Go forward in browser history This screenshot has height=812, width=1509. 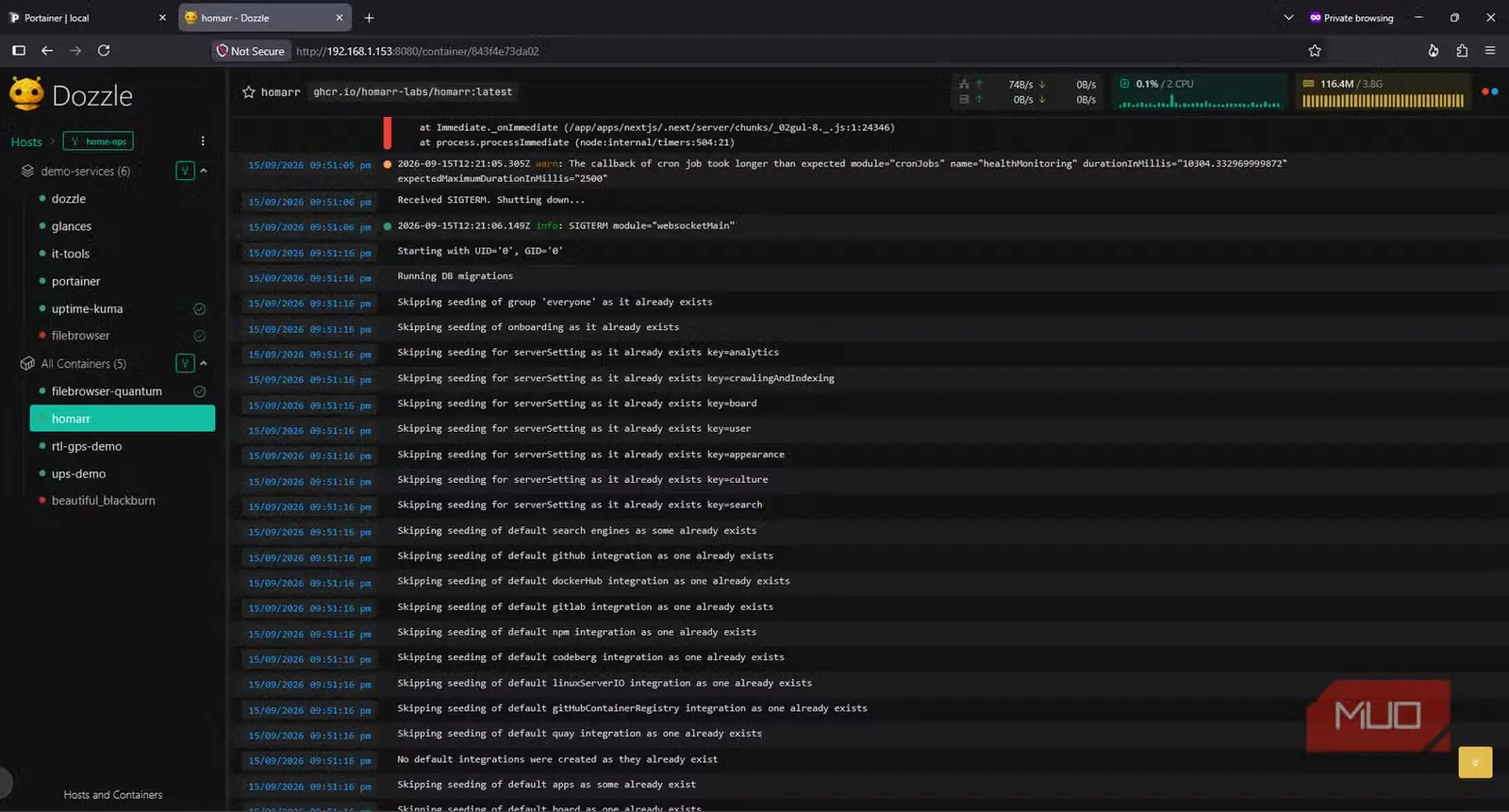click(75, 51)
